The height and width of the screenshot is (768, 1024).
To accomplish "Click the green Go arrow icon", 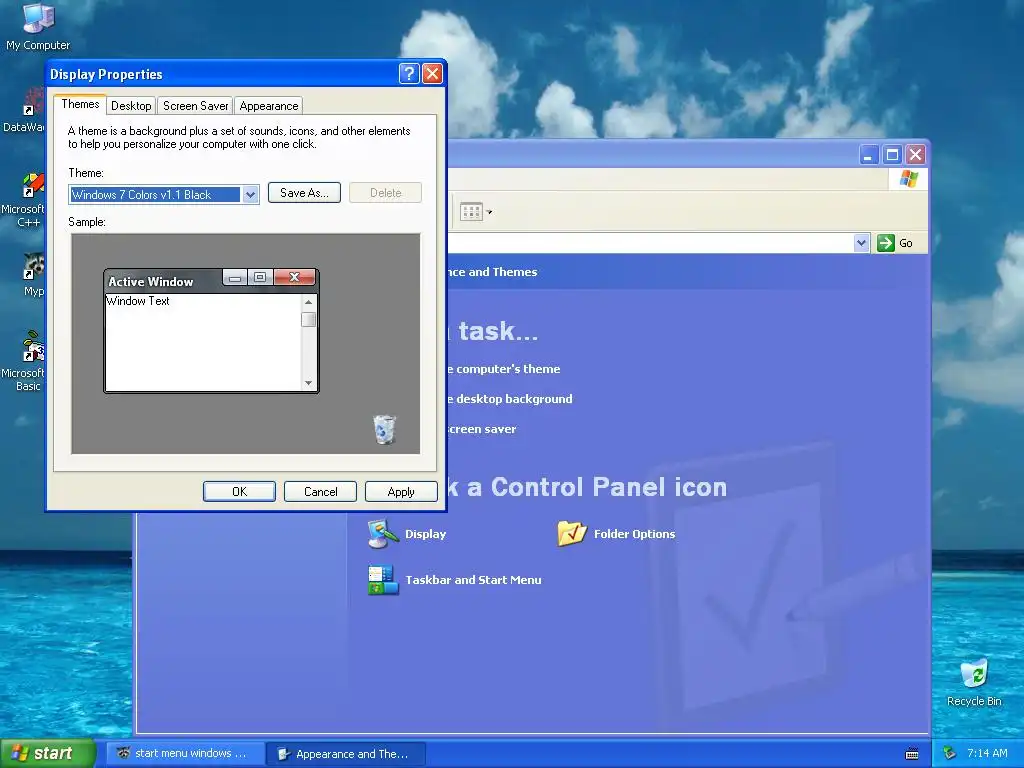I will point(886,243).
